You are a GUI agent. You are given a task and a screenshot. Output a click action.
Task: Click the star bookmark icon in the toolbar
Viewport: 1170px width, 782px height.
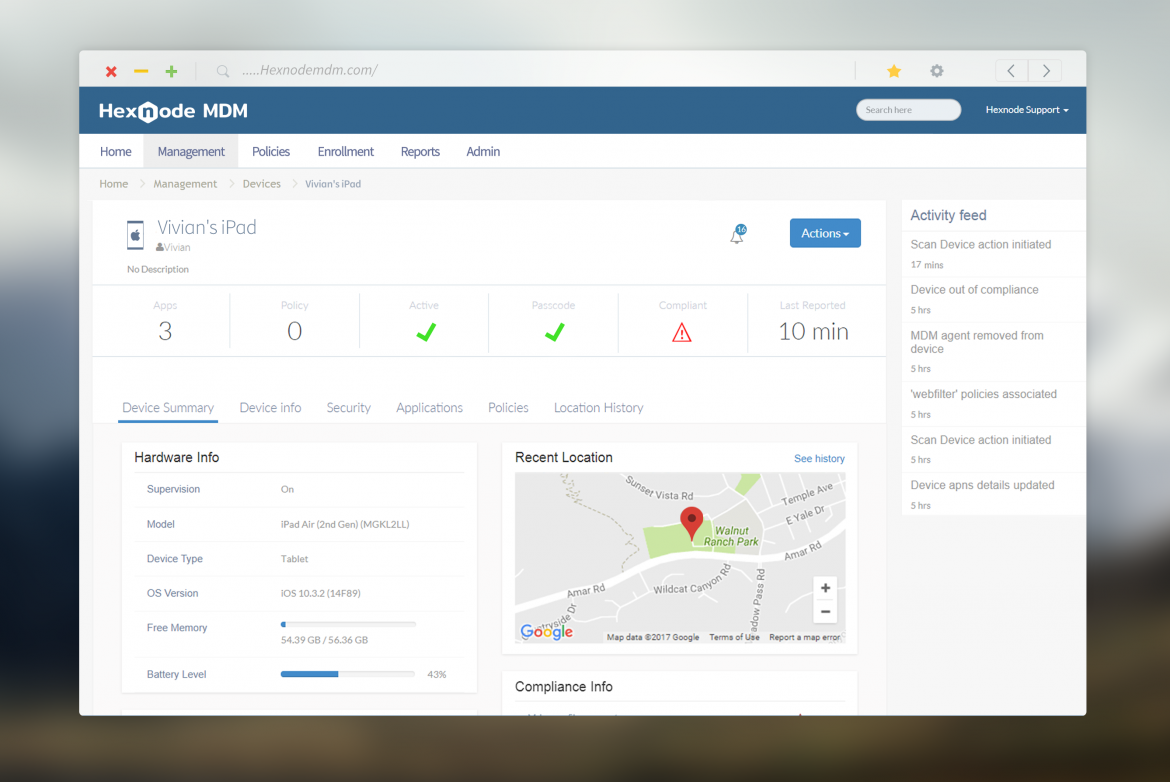click(893, 71)
